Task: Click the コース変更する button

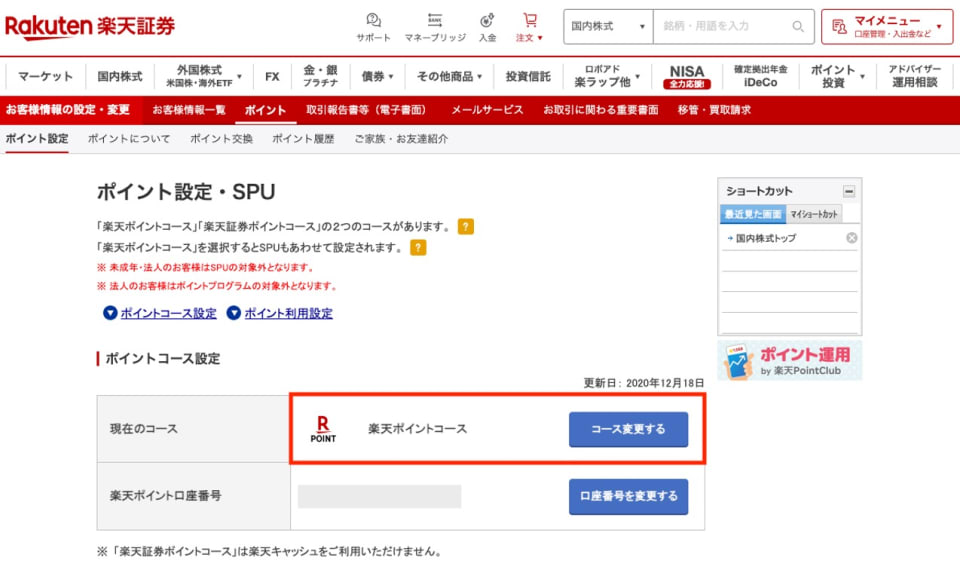Action: (x=628, y=429)
